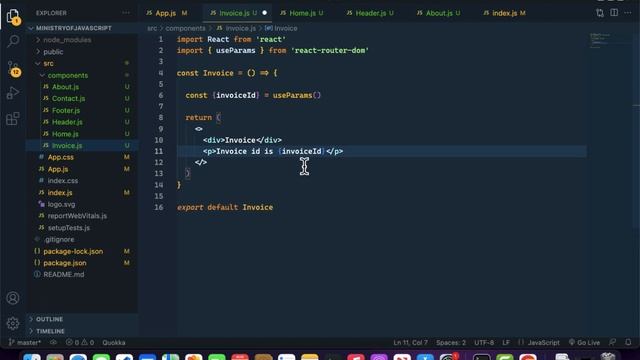Open editor more actions ellipsis
This screenshot has width=640, height=360.
[x=628, y=13]
